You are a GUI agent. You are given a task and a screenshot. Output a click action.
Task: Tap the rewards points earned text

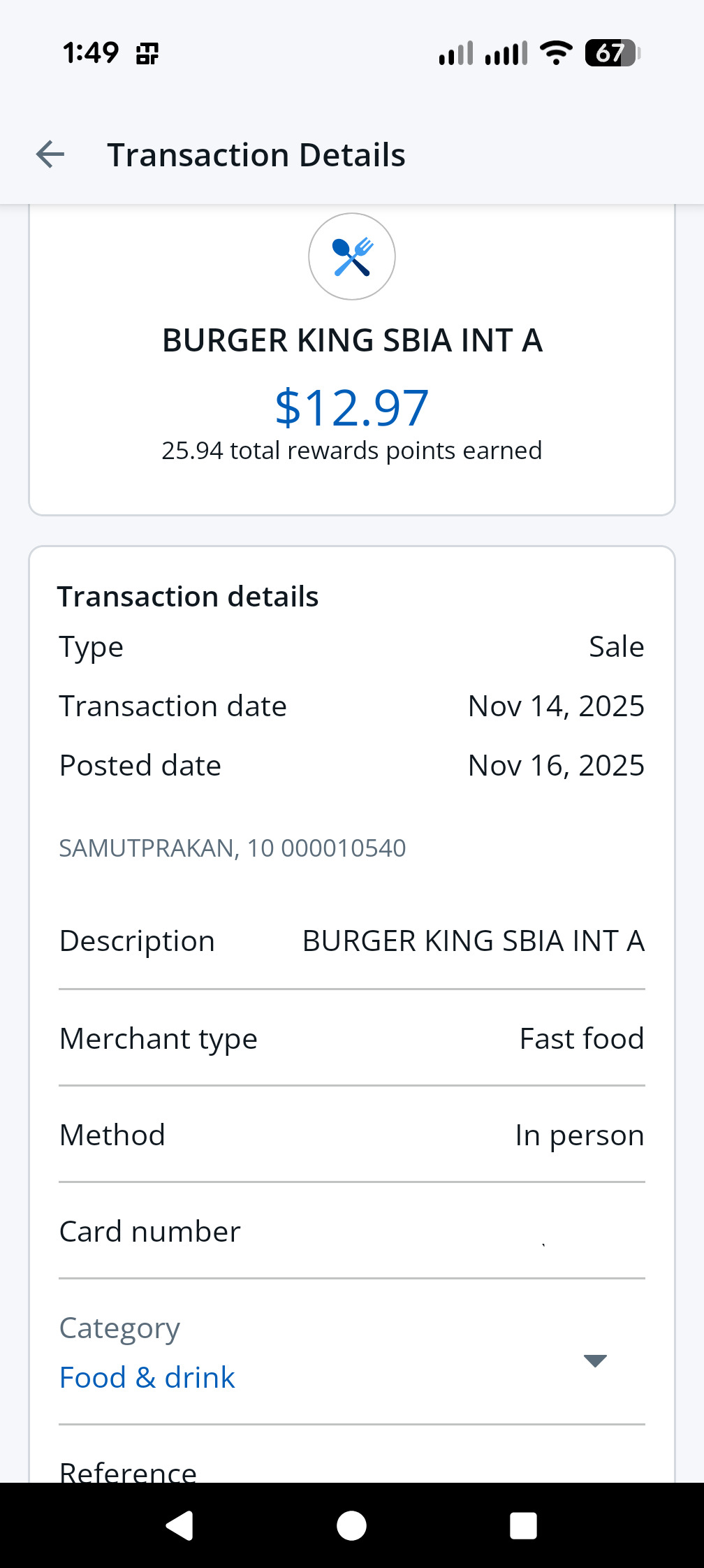352,451
